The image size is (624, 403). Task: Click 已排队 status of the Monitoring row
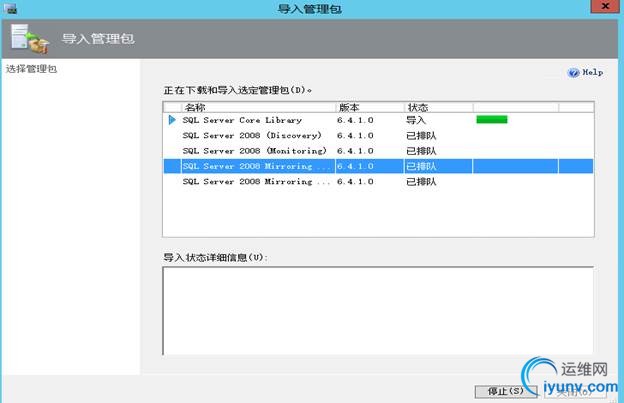pyautogui.click(x=421, y=151)
